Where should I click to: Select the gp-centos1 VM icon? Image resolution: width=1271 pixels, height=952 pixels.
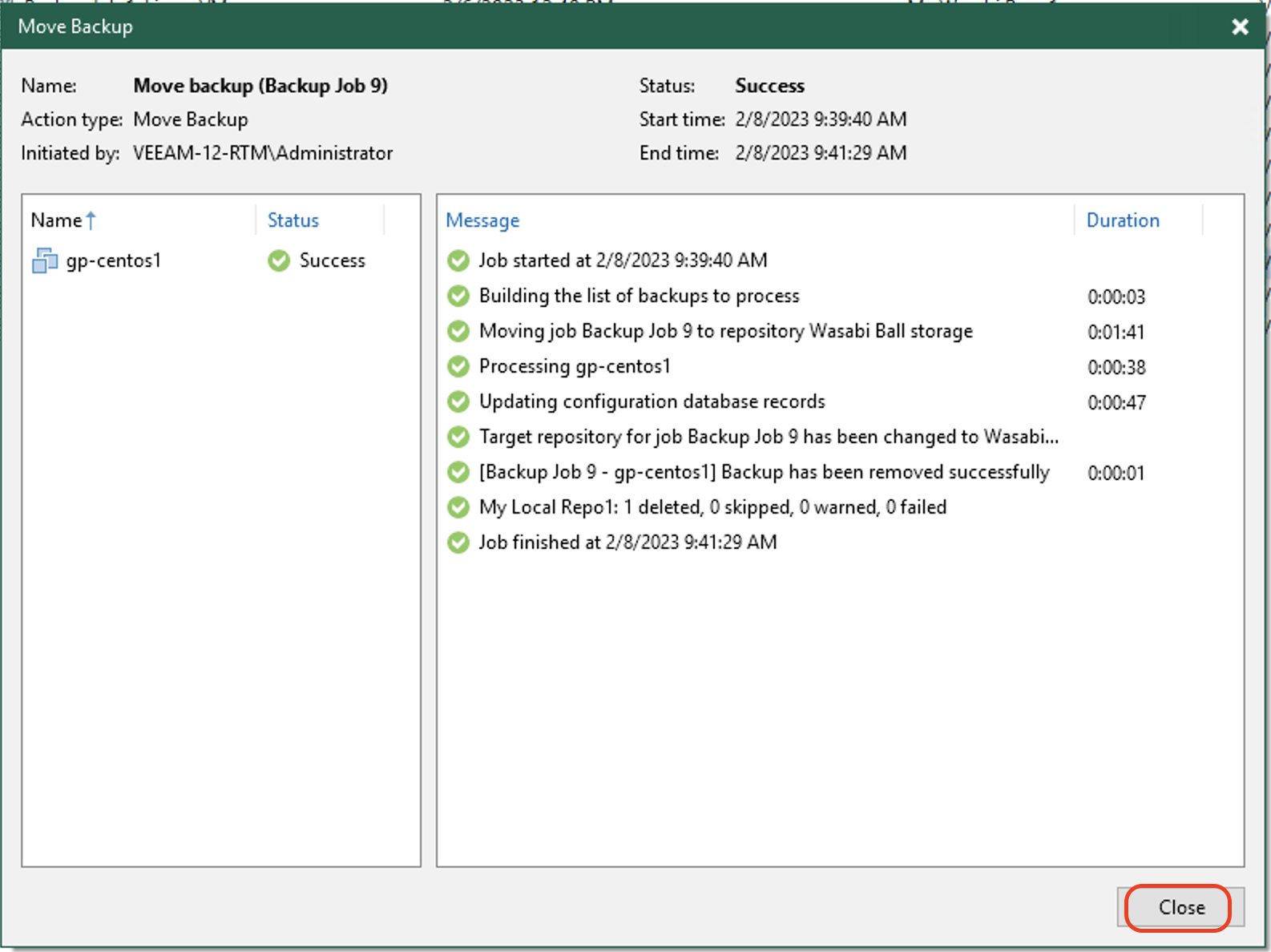tap(45, 260)
